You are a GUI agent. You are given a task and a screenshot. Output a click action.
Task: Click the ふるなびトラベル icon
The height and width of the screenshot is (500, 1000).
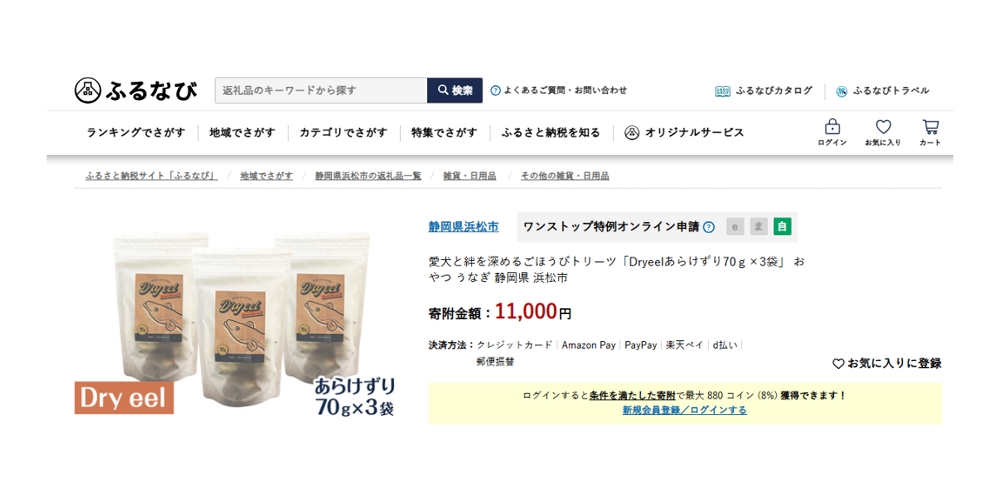pos(842,91)
